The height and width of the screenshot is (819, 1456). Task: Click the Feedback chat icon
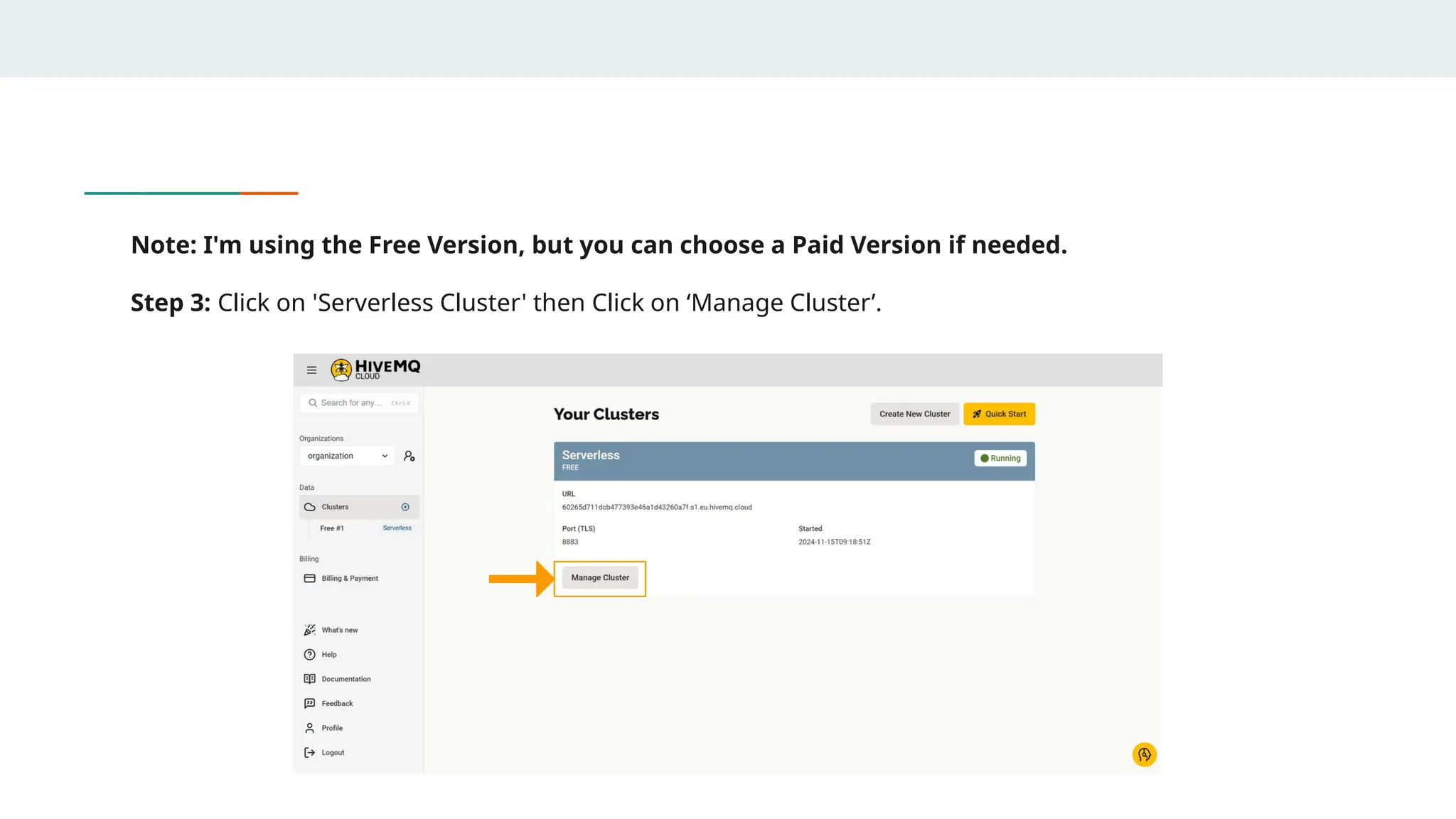tap(310, 703)
